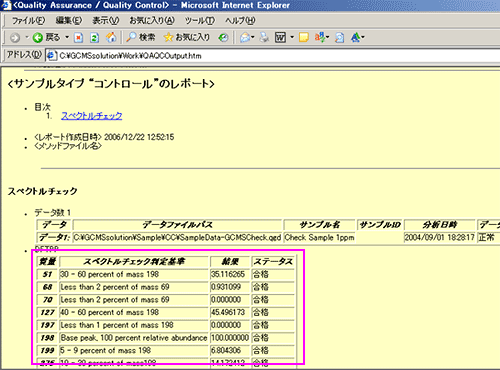Image resolution: width=500 pixels, height=370 pixels.
Task: Click the Less than 1 percent of mass 198 cell
Action: coord(134,325)
